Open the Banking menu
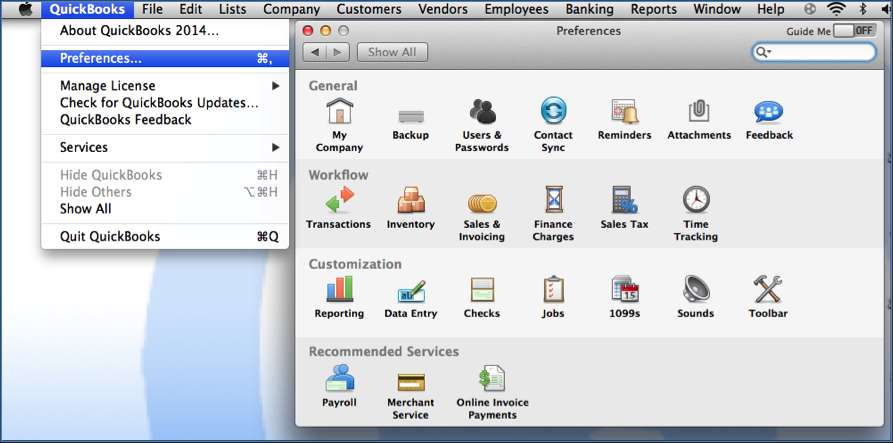The height and width of the screenshot is (443, 893). coord(589,9)
